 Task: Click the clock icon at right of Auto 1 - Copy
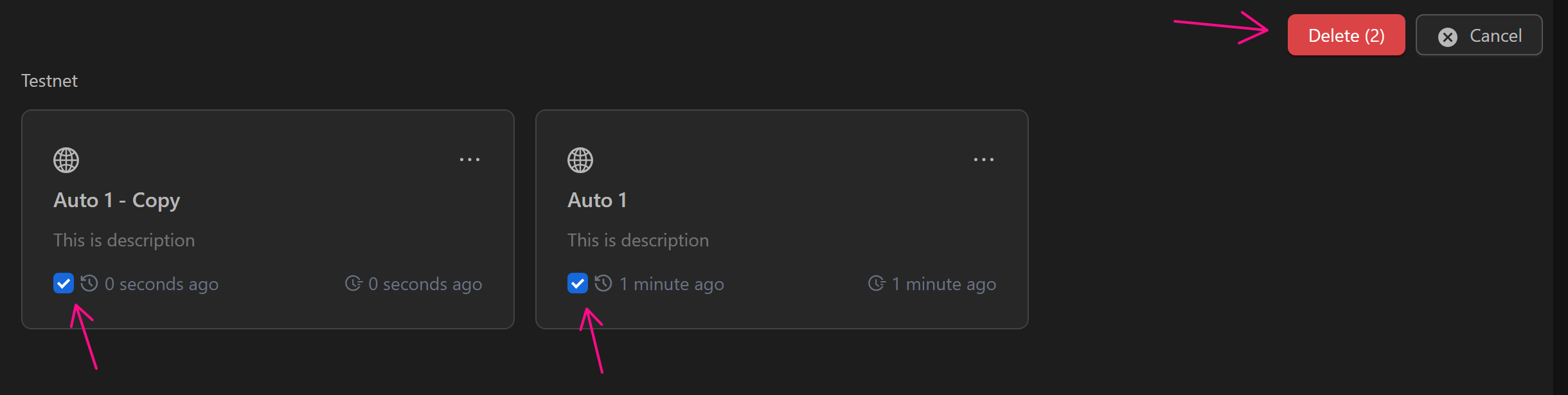tap(353, 283)
